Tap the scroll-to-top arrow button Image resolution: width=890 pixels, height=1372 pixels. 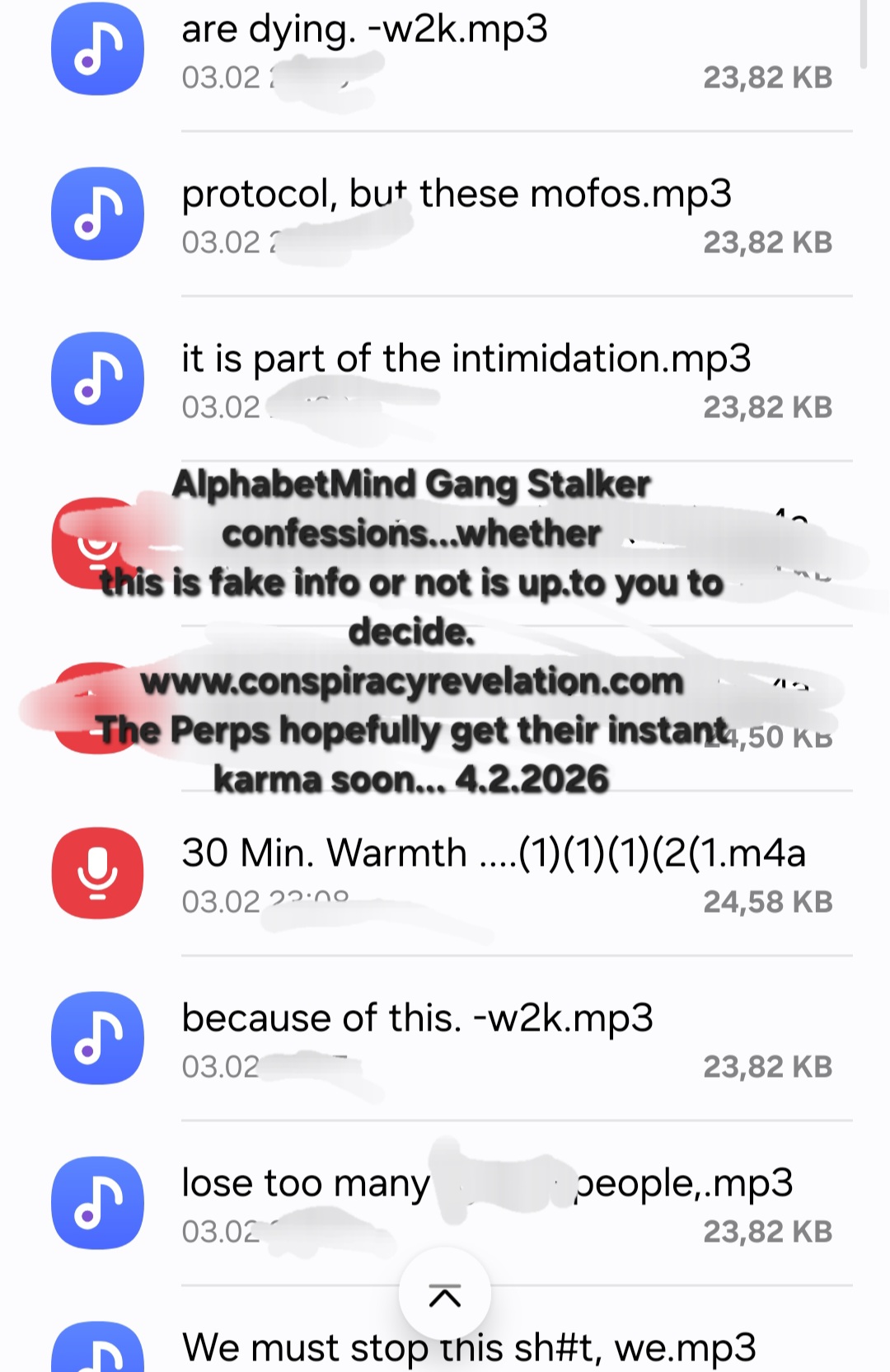click(445, 1294)
